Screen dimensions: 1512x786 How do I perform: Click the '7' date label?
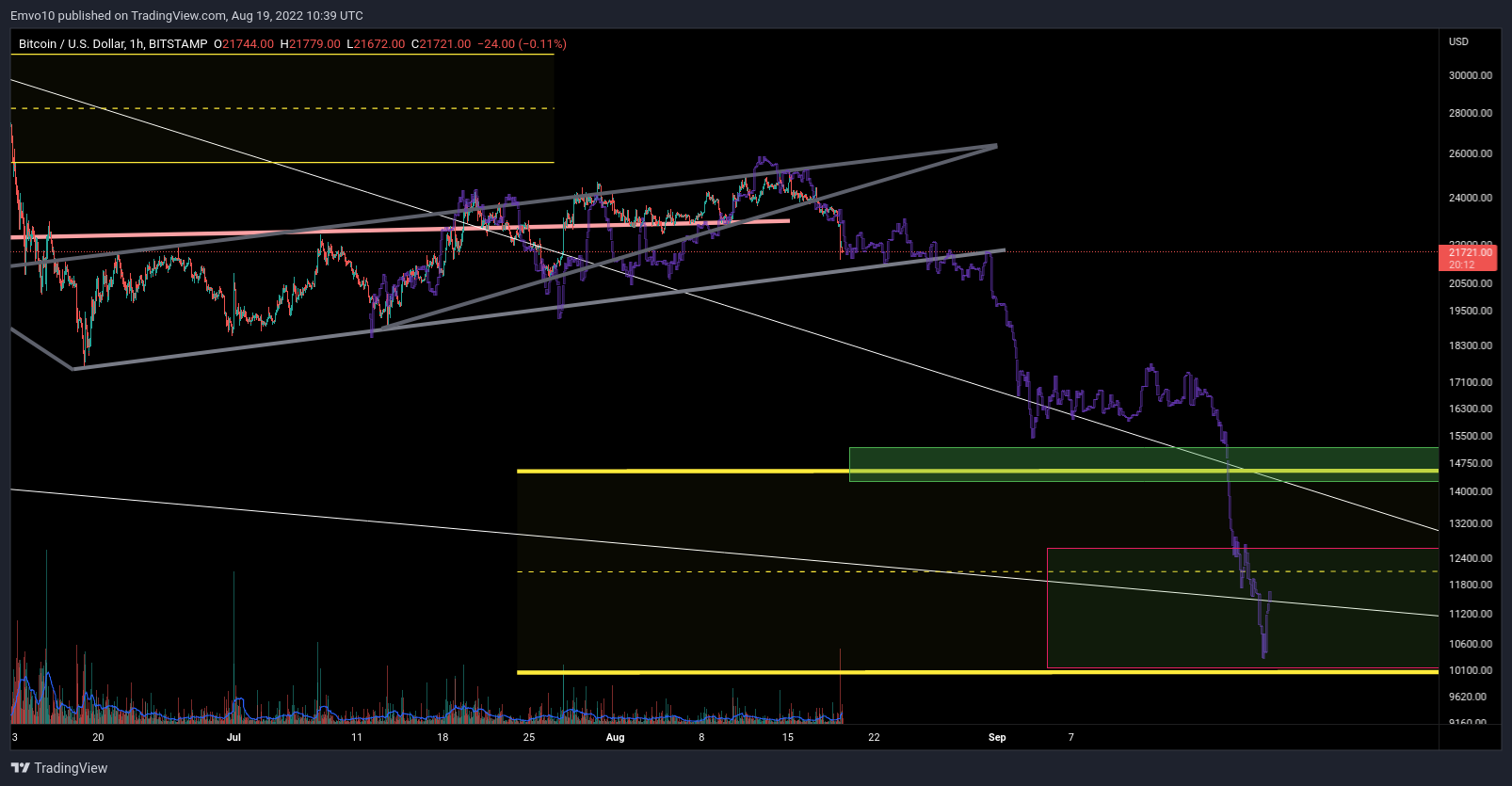[x=1070, y=737]
